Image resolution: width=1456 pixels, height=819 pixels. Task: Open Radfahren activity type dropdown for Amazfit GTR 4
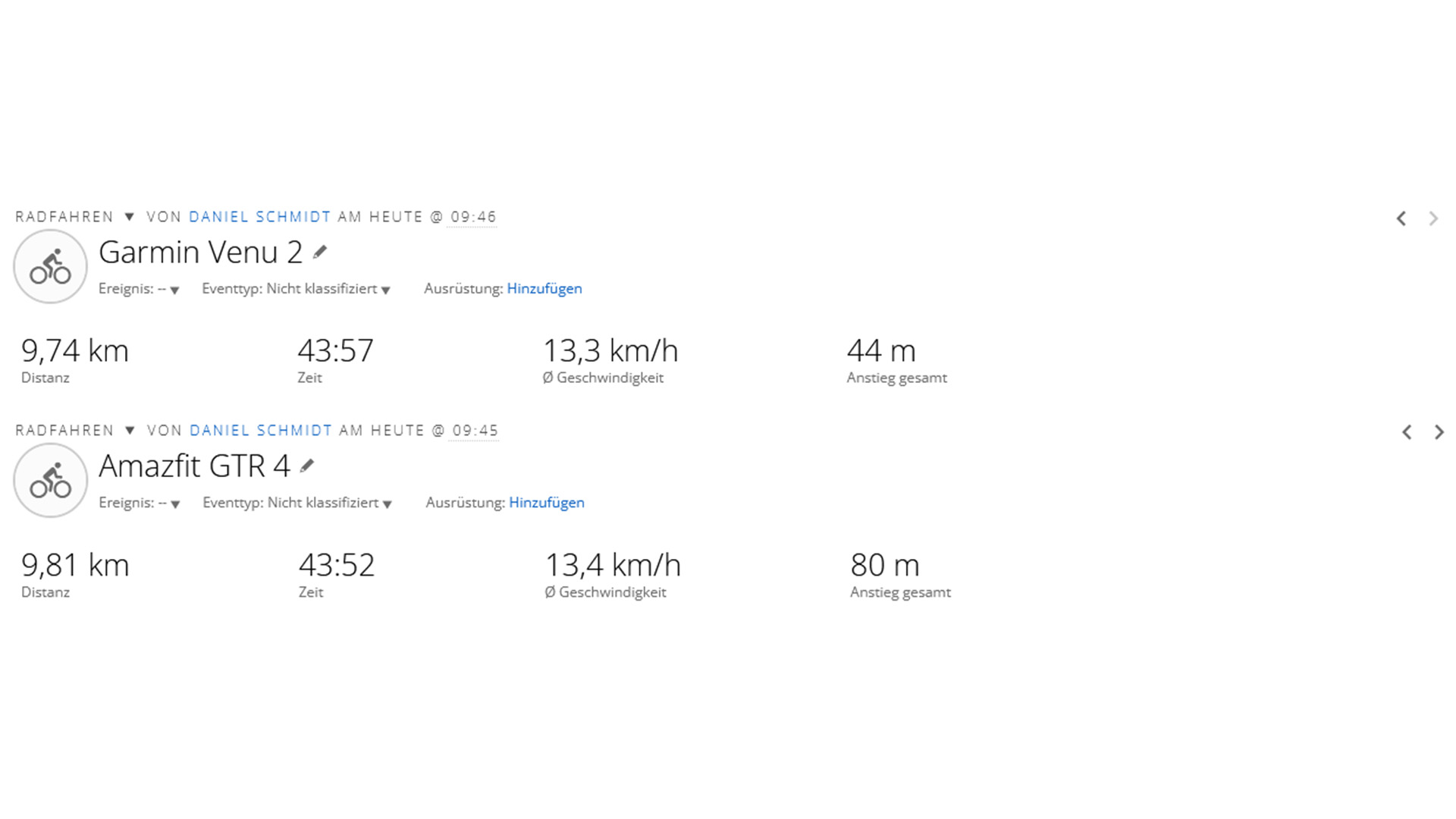(x=130, y=431)
